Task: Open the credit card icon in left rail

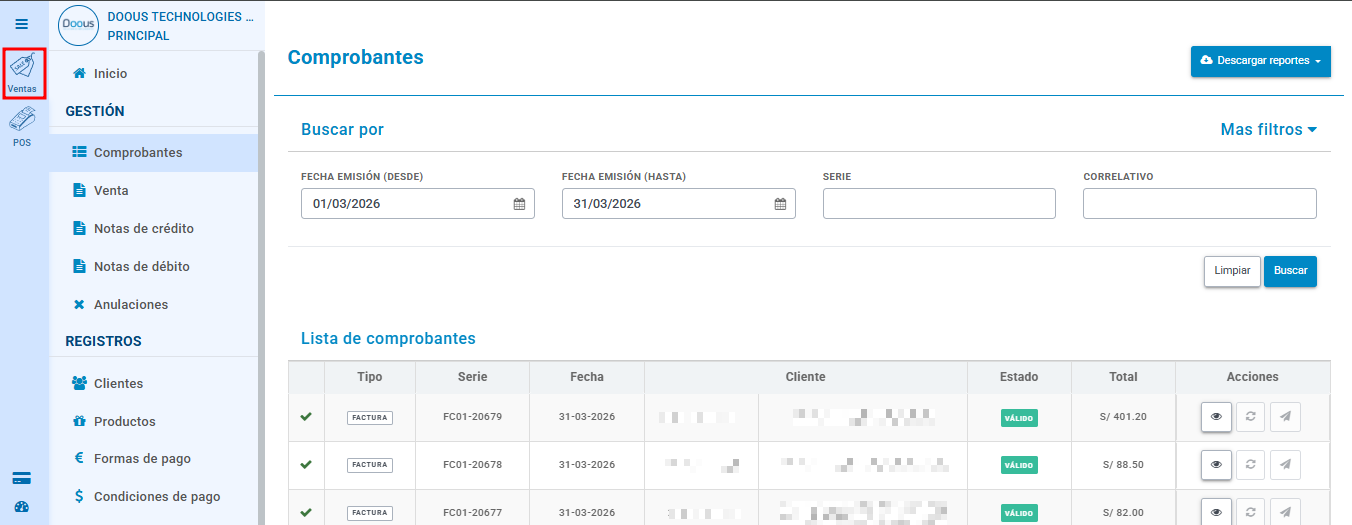Action: [x=22, y=477]
